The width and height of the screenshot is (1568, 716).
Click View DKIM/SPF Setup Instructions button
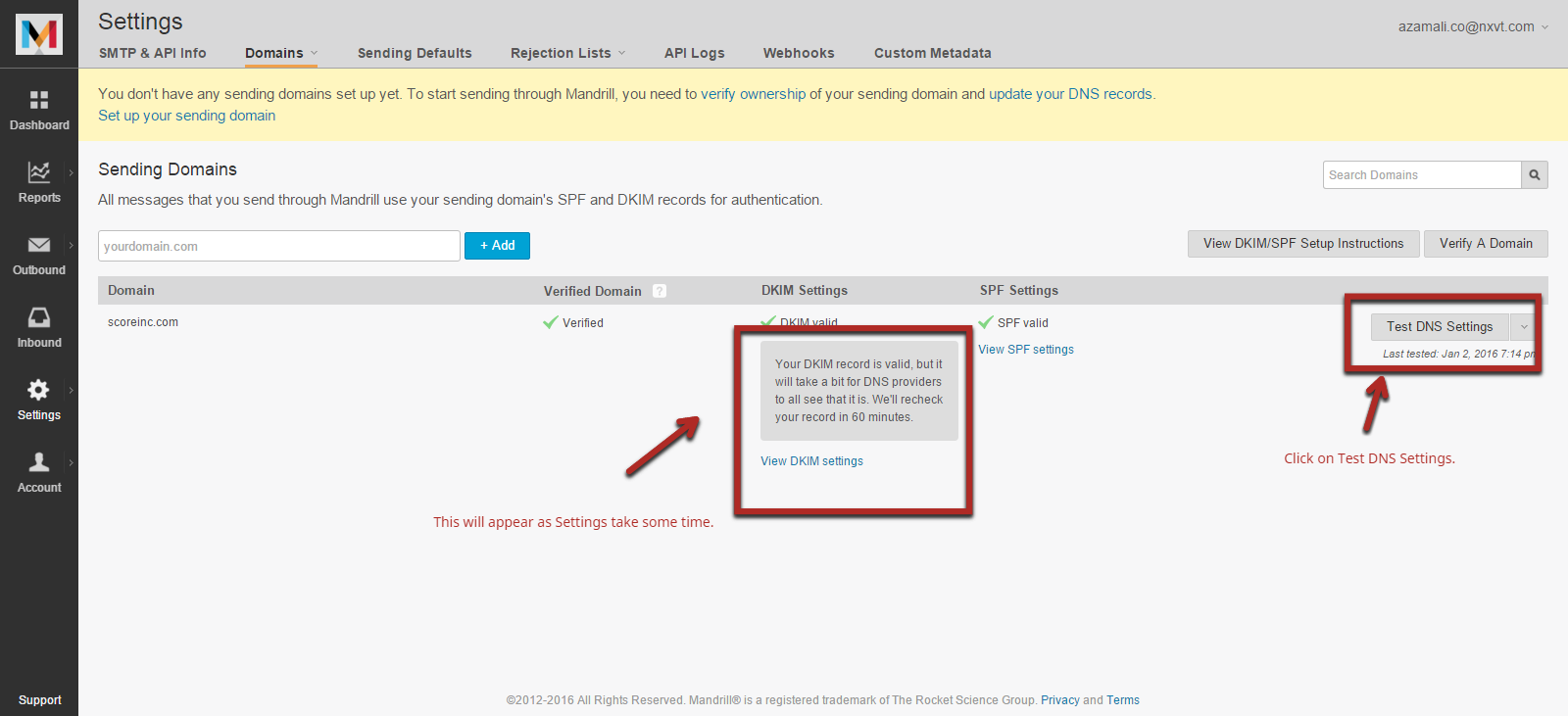coord(1303,244)
